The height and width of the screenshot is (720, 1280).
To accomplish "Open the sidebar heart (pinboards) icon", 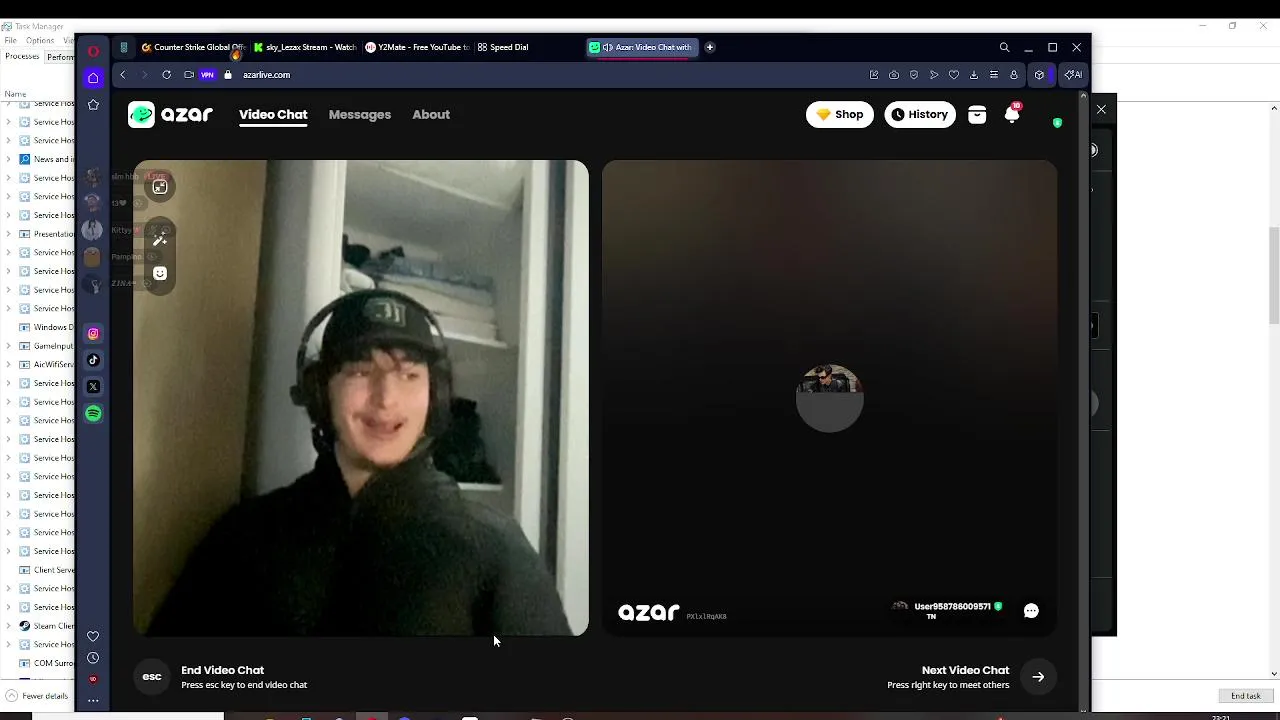I will tap(93, 636).
